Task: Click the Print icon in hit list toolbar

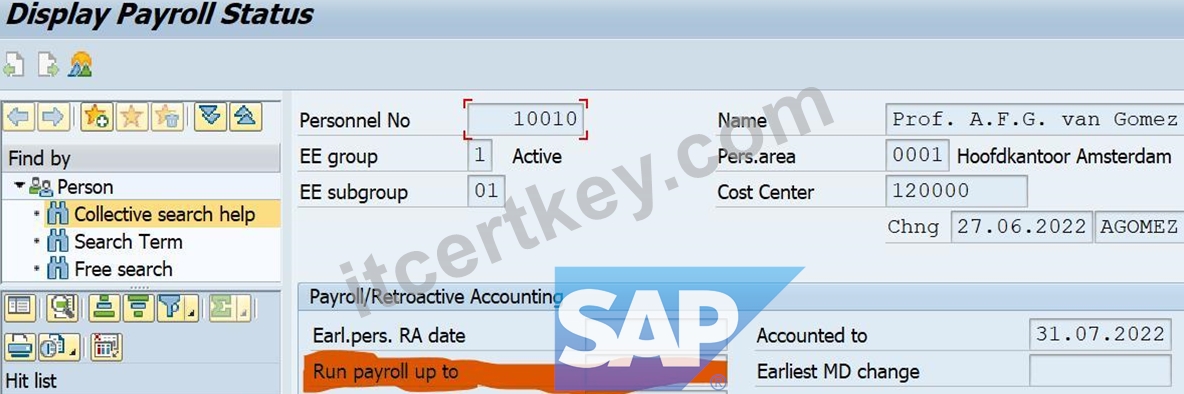Action: 20,346
